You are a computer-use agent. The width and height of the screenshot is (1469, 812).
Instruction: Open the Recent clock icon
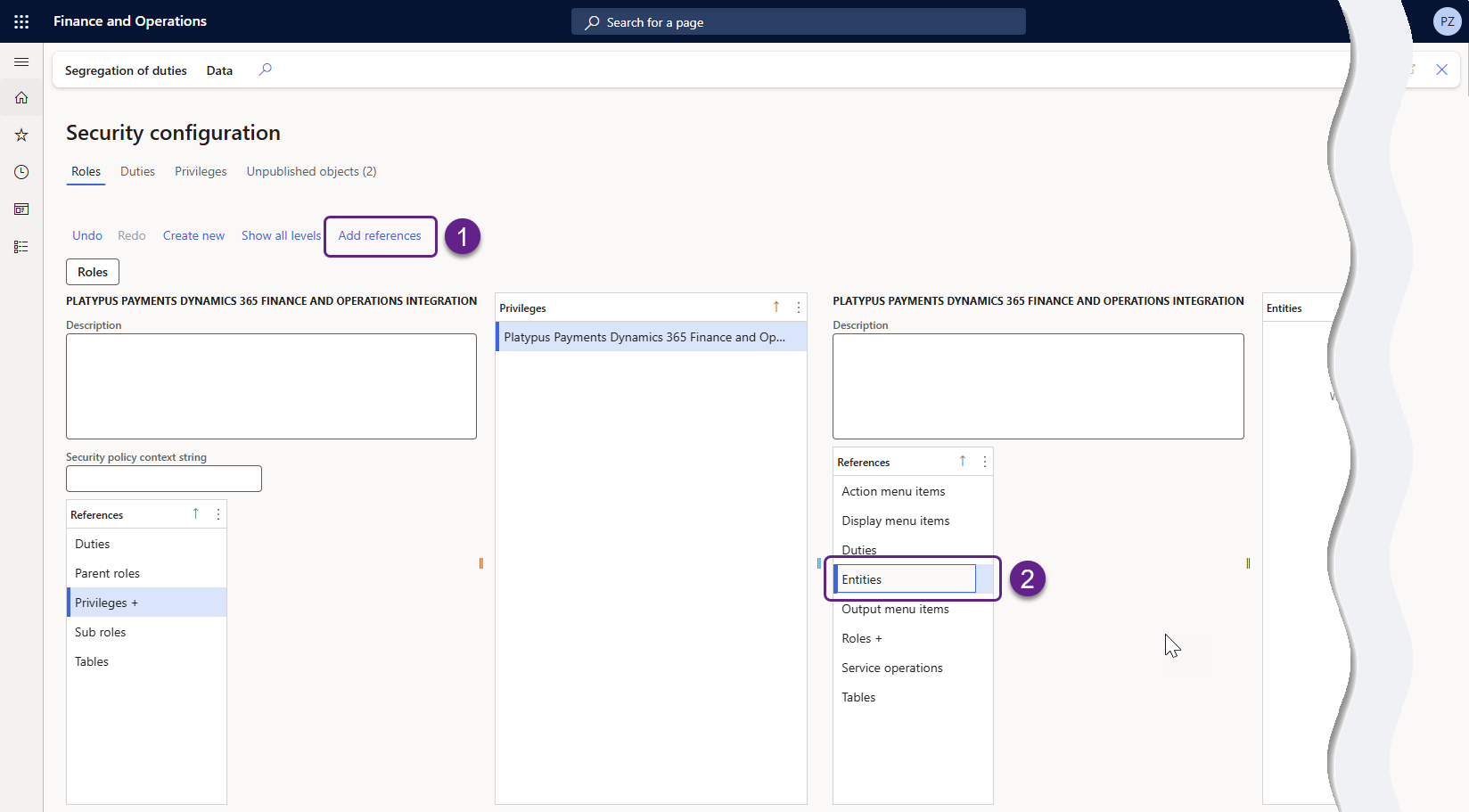click(21, 172)
